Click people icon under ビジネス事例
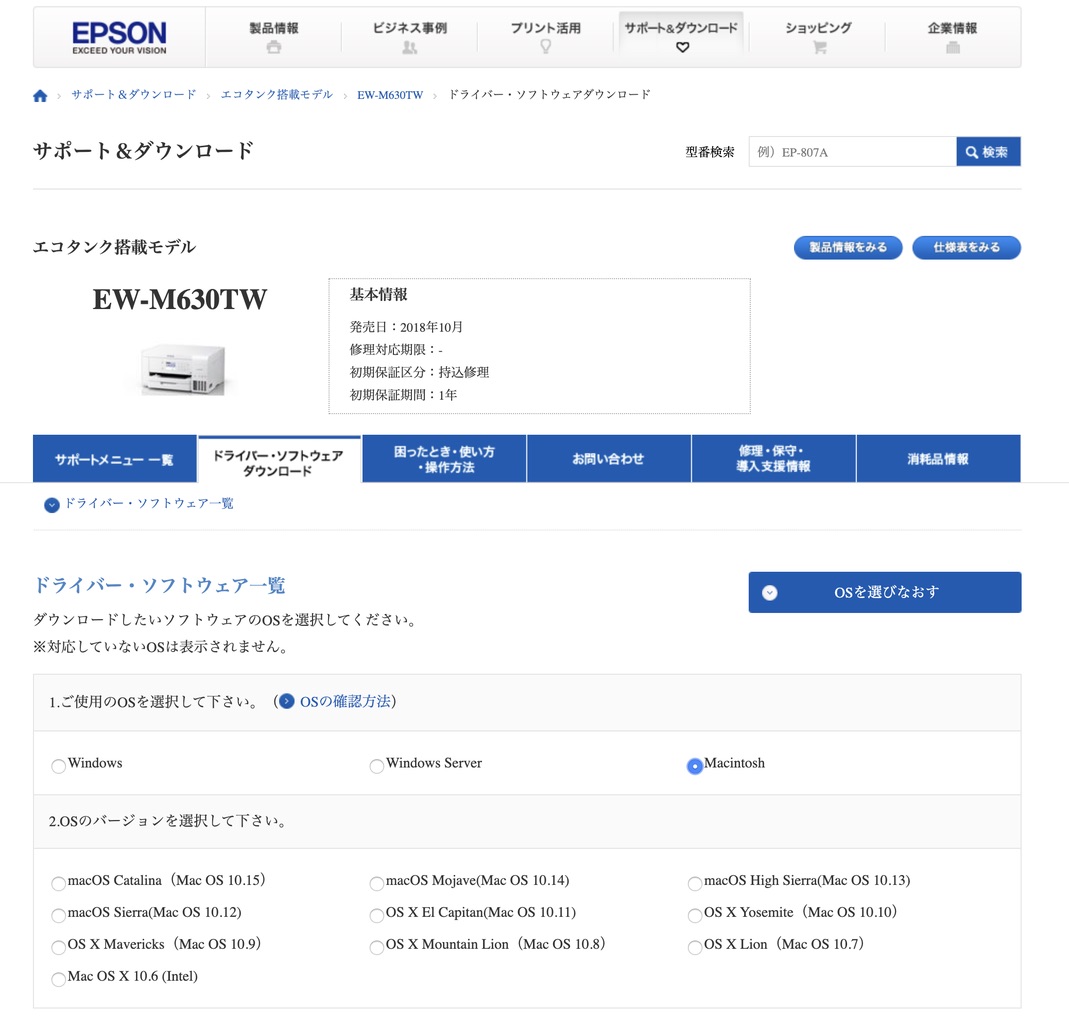 pyautogui.click(x=409, y=47)
